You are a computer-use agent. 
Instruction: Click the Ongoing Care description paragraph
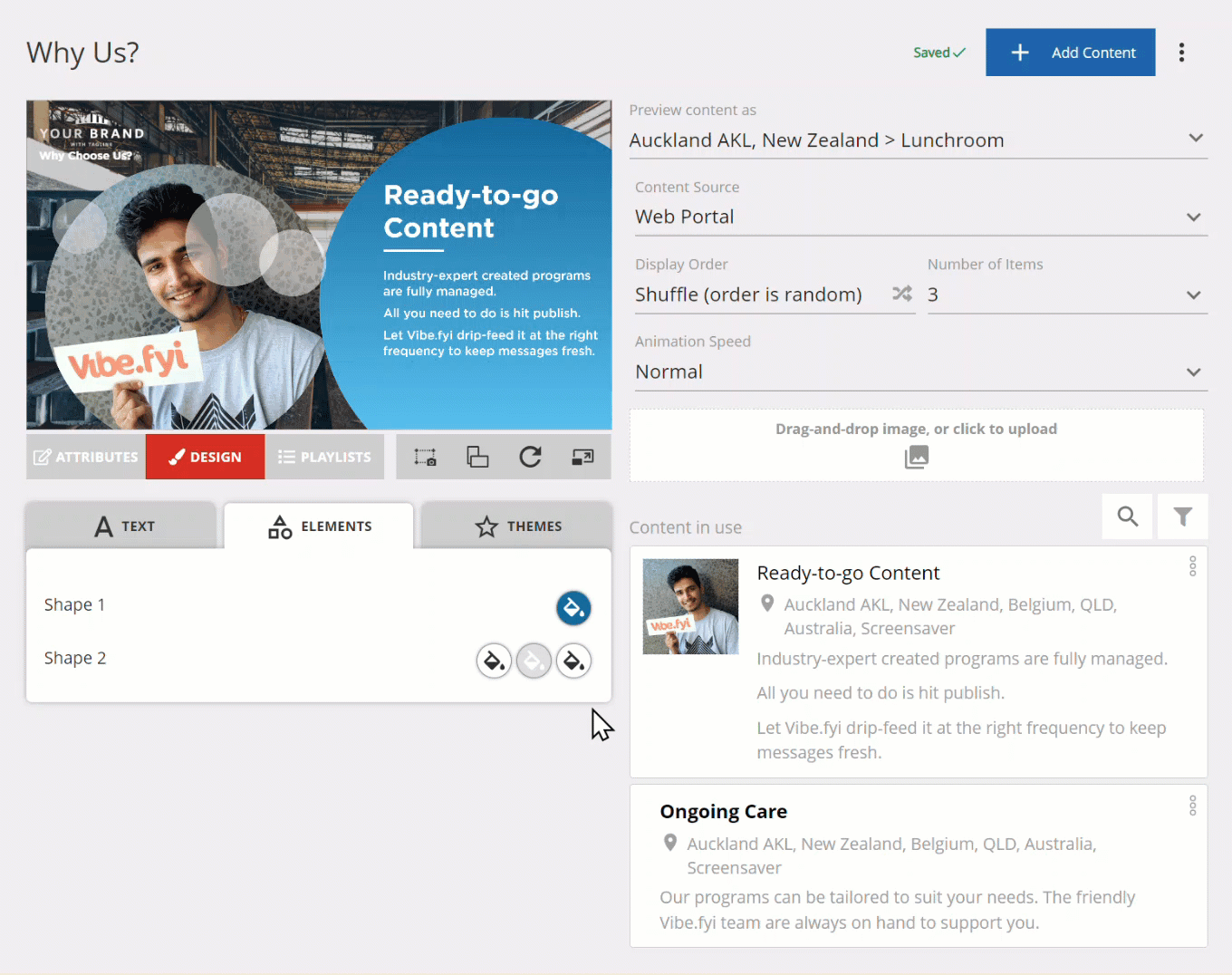click(x=897, y=910)
